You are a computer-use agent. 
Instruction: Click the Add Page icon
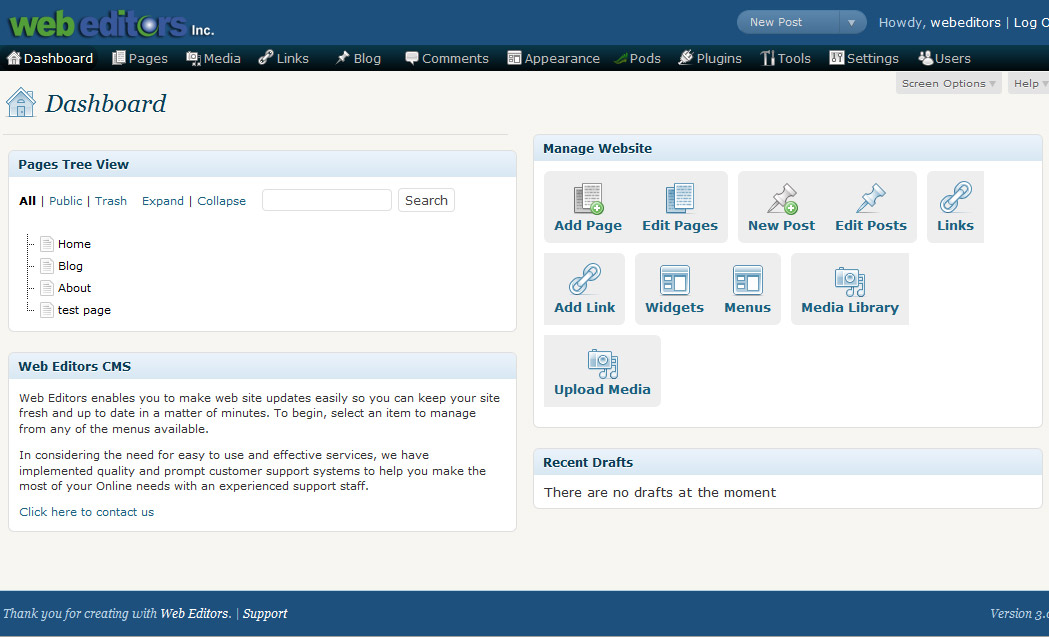pos(588,198)
